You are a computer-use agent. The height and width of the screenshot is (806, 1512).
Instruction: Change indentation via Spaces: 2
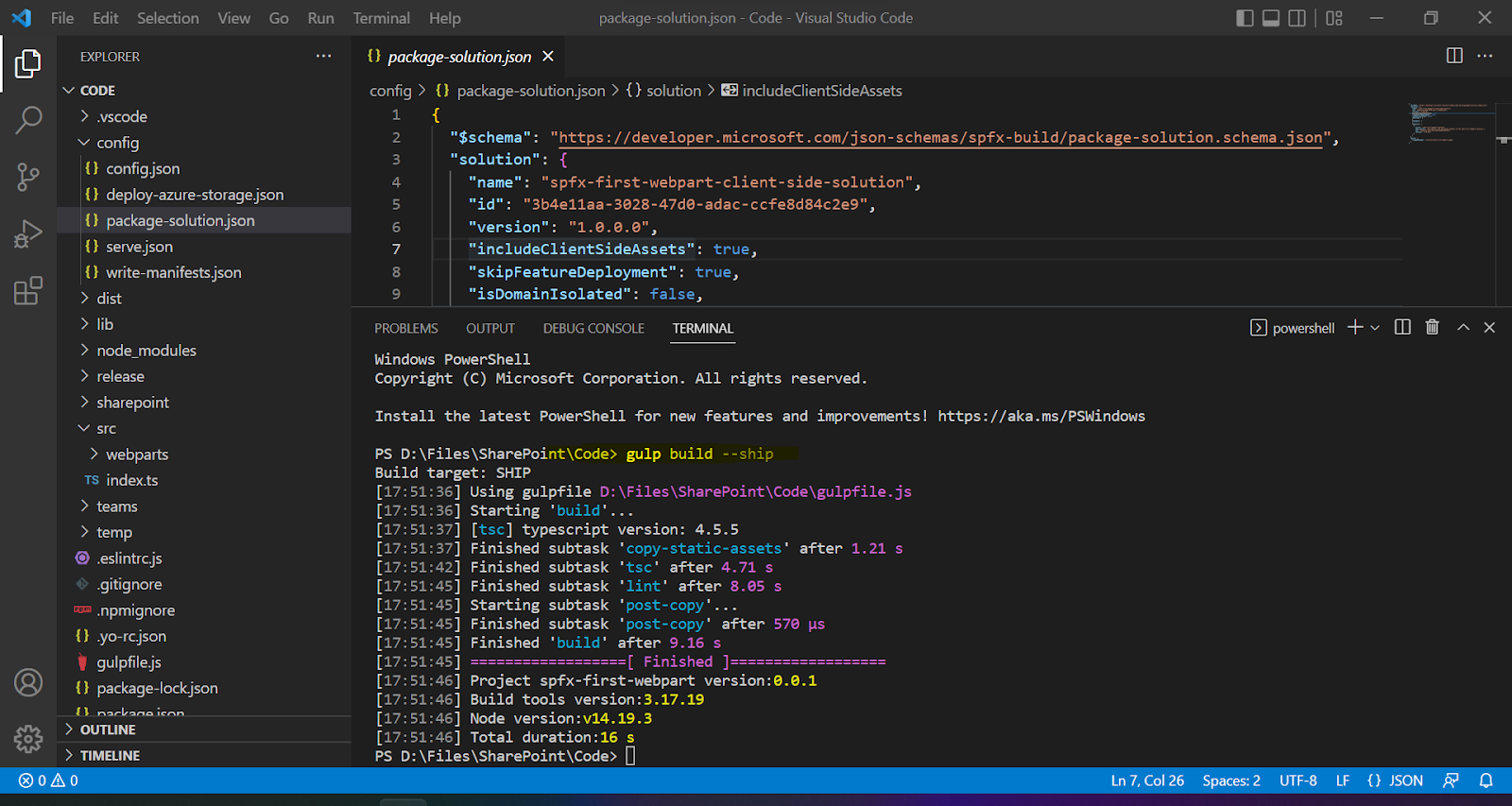(1231, 780)
